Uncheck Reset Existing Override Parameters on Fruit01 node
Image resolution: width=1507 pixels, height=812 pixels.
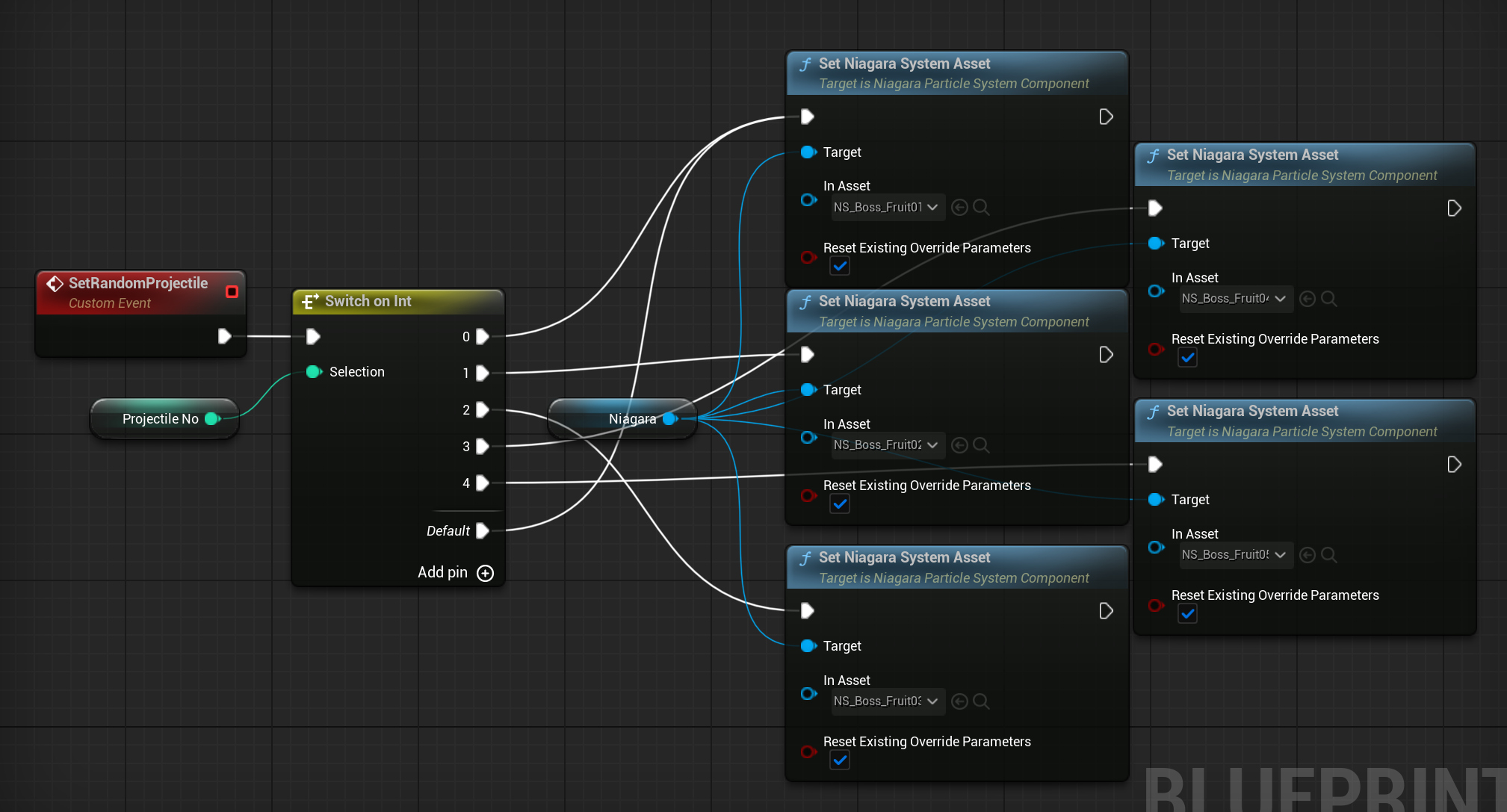click(x=840, y=267)
